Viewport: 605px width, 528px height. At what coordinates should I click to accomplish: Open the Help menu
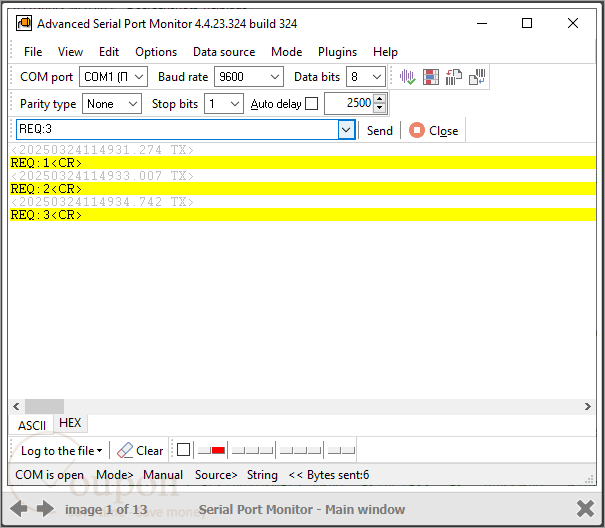[385, 52]
